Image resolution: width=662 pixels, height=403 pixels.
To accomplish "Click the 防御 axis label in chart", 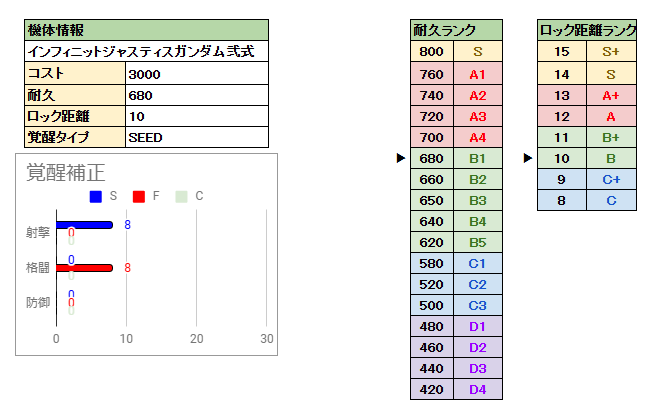I will [x=38, y=303].
